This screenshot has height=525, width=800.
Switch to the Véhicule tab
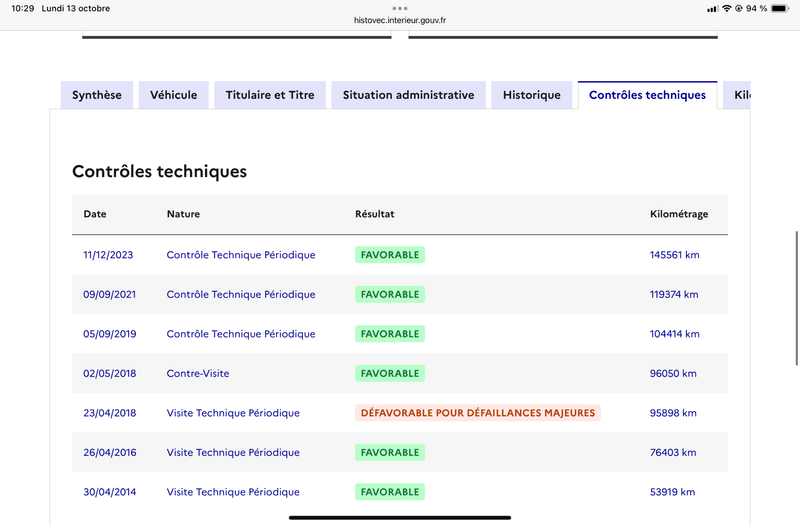click(x=174, y=95)
